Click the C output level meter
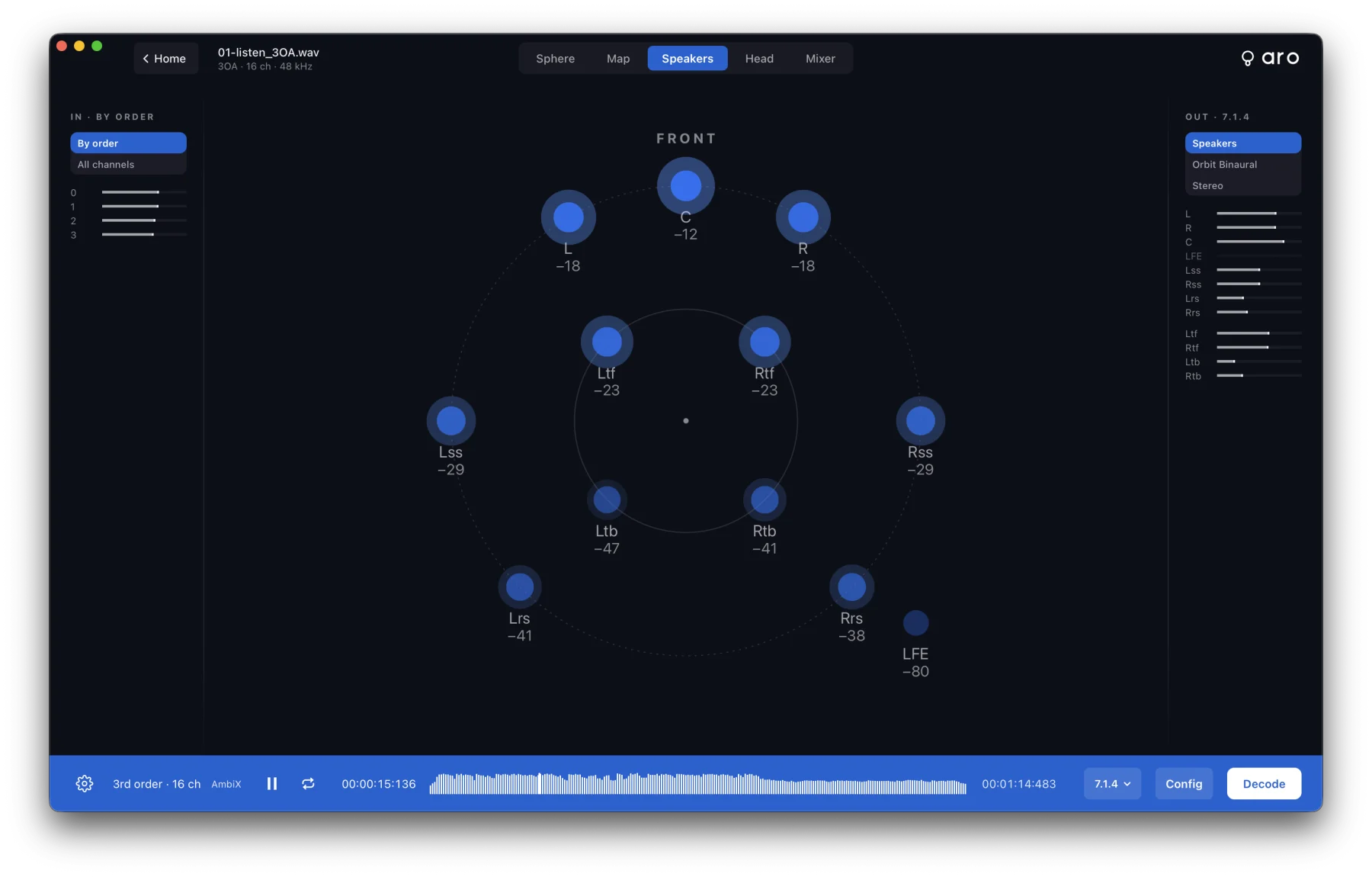The height and width of the screenshot is (877, 1372). 1258,242
